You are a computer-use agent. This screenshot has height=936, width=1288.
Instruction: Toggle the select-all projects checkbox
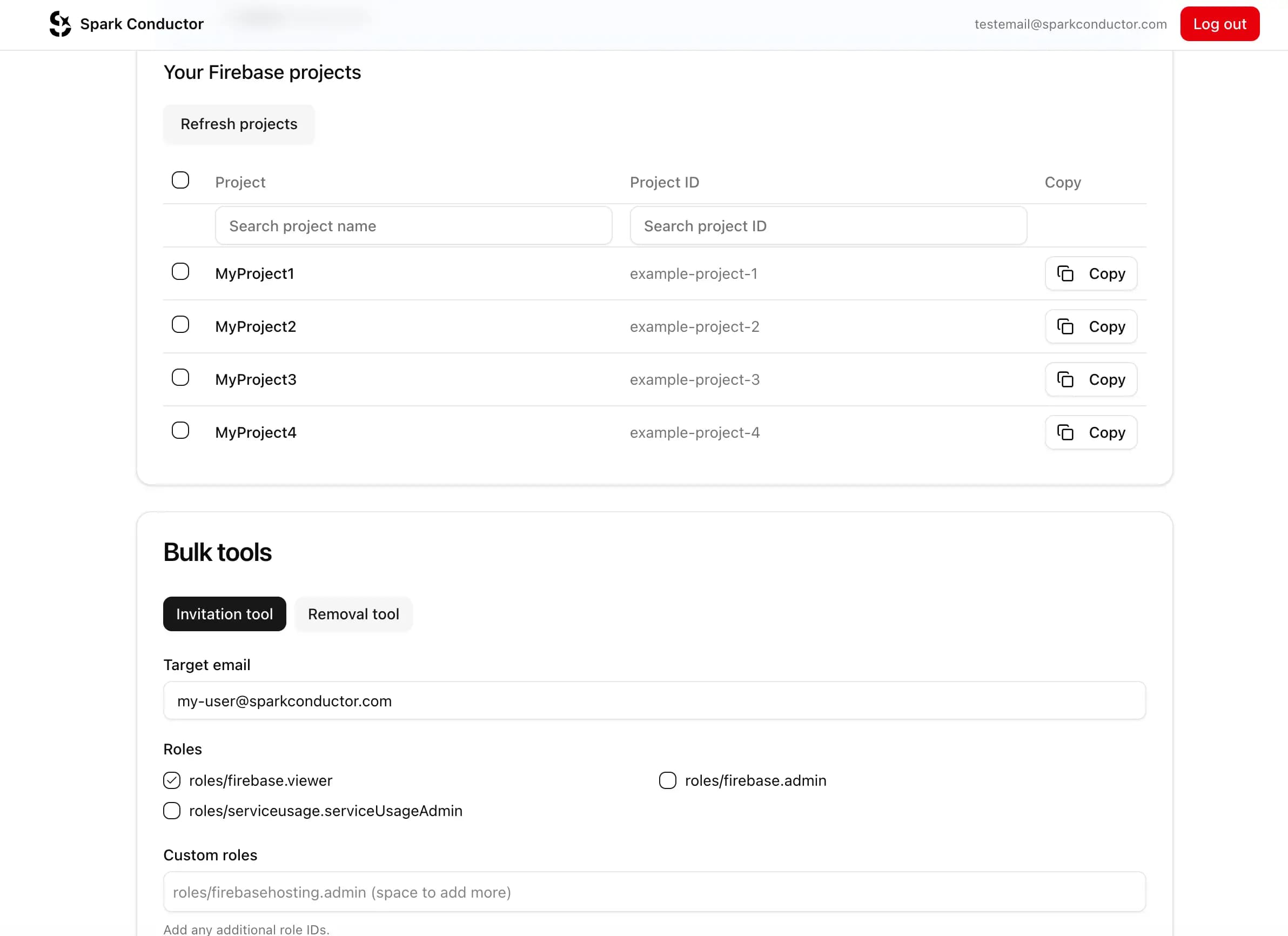point(180,180)
